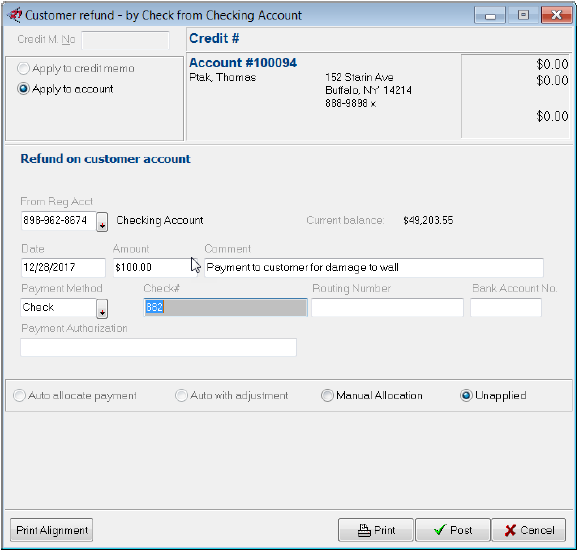This screenshot has height=551, width=578.
Task: Open Print Alignment settings
Action: 52,530
